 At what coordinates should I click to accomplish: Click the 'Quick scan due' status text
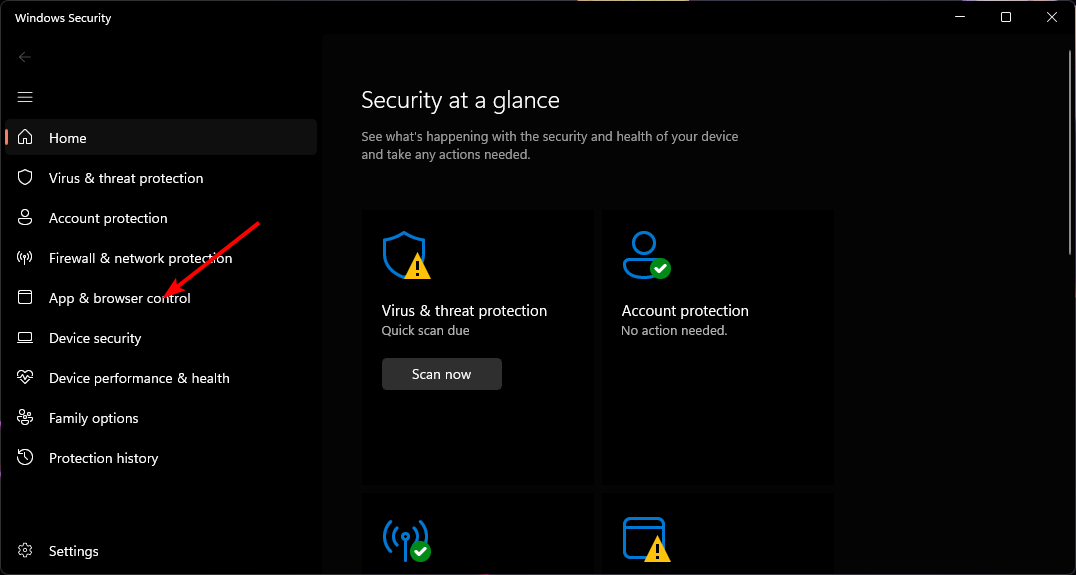point(425,331)
